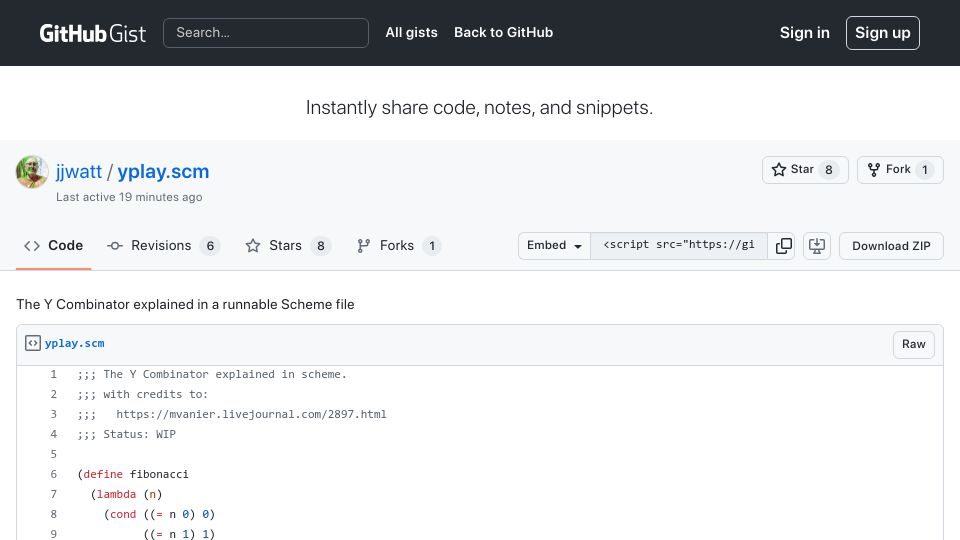Open the yplay.scm gist title link

163,171
